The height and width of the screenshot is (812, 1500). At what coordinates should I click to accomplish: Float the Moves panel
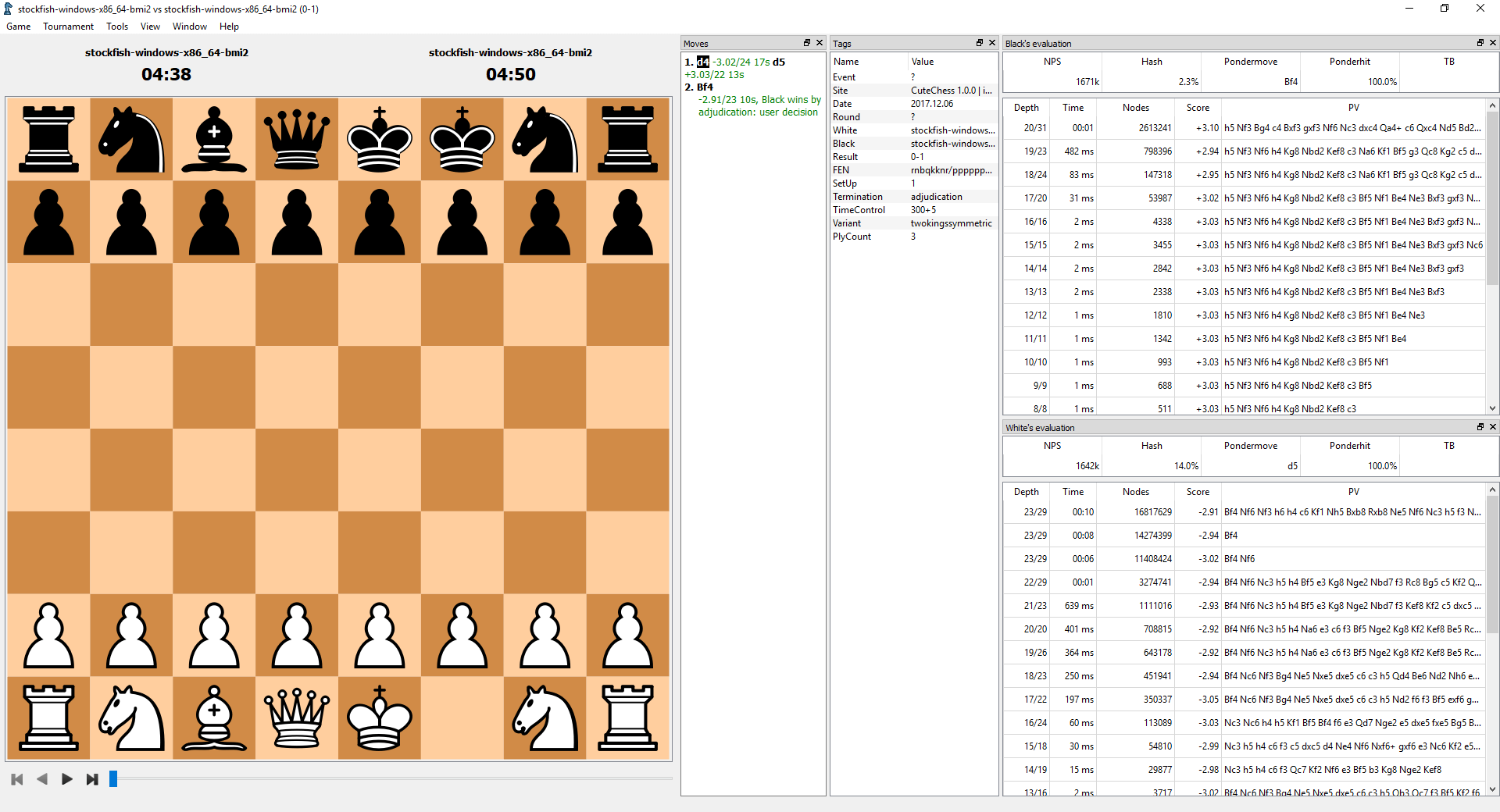pyautogui.click(x=807, y=43)
